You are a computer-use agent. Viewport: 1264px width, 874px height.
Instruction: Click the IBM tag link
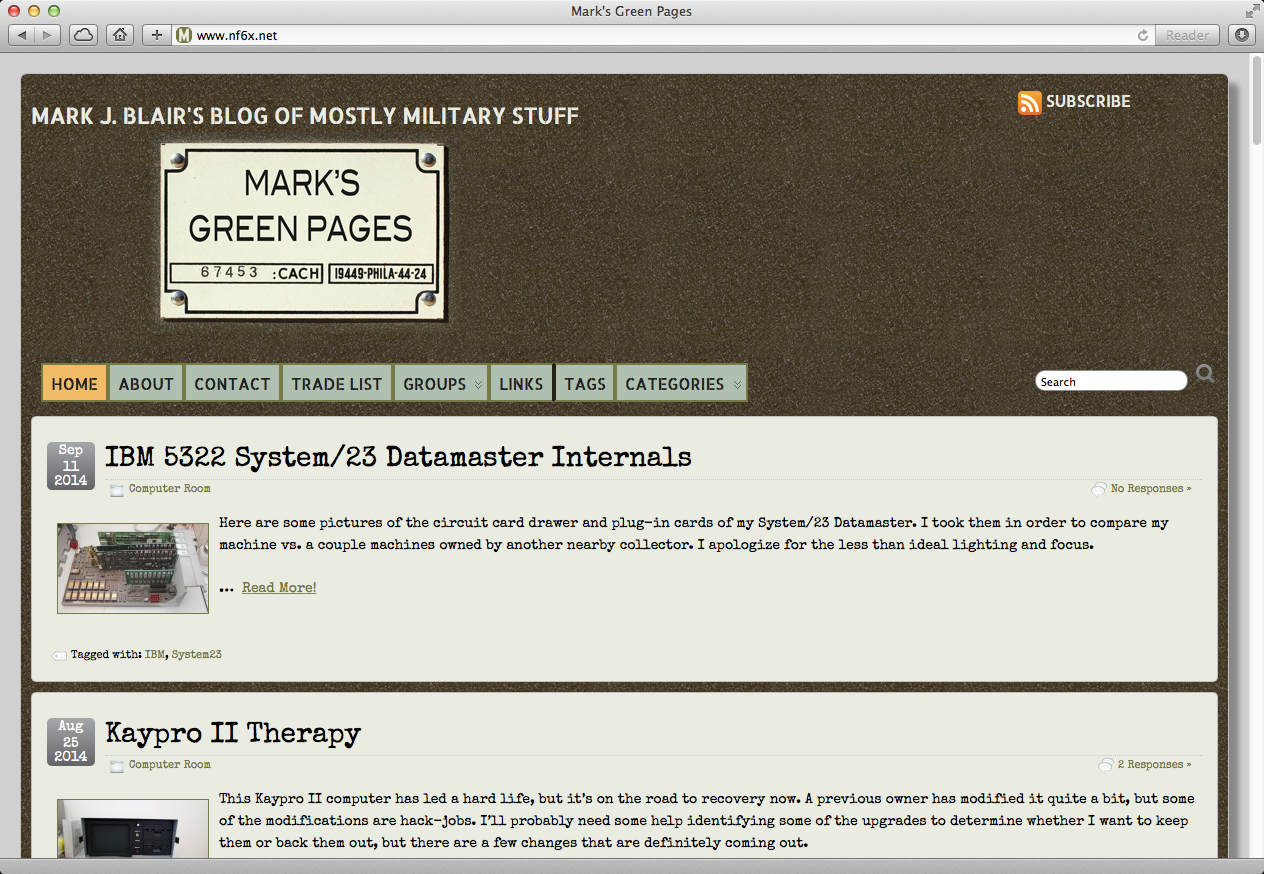tap(155, 655)
